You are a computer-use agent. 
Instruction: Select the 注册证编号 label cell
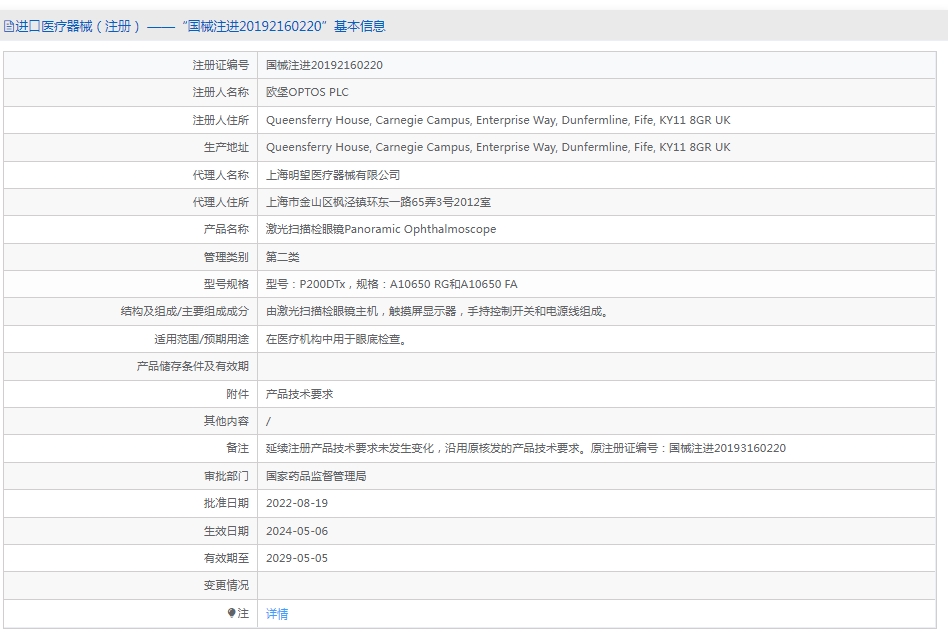(221, 65)
